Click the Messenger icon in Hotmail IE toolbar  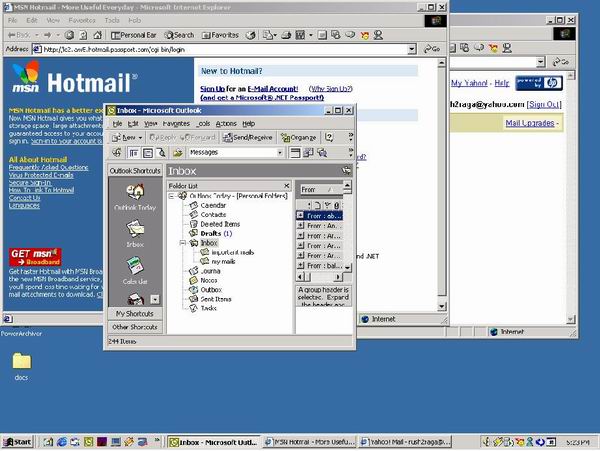click(378, 35)
